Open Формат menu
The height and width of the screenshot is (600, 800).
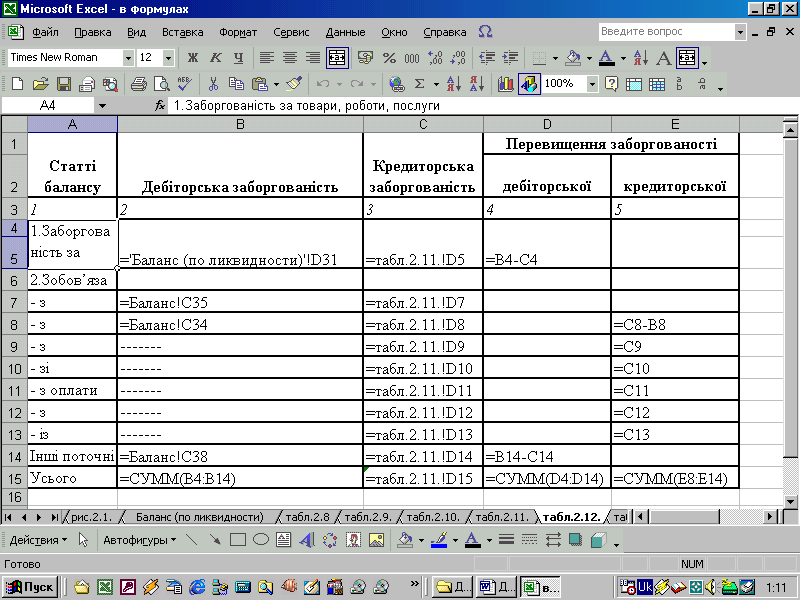[x=238, y=32]
